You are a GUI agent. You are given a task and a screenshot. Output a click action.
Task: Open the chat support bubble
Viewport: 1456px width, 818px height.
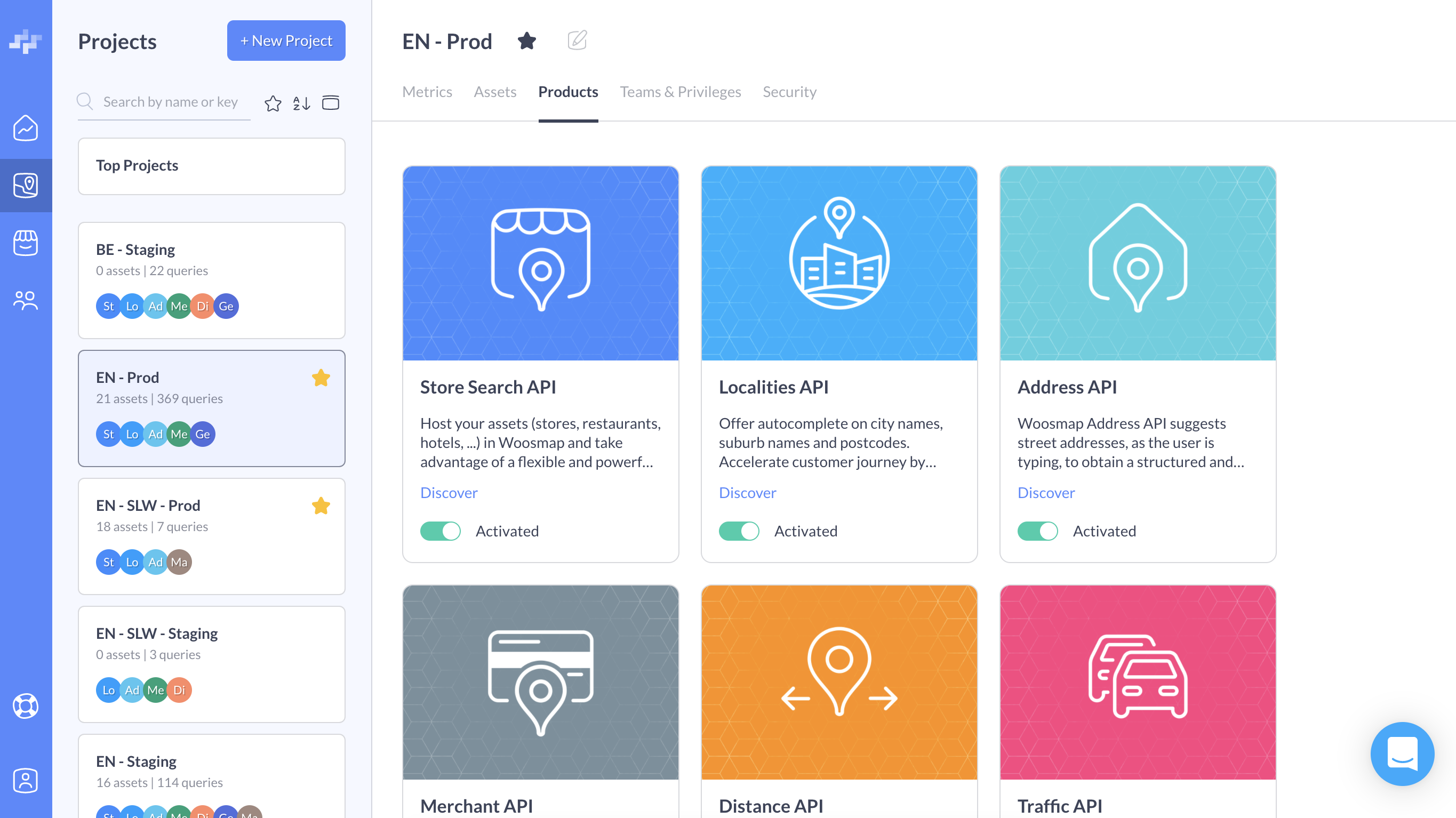(1402, 753)
